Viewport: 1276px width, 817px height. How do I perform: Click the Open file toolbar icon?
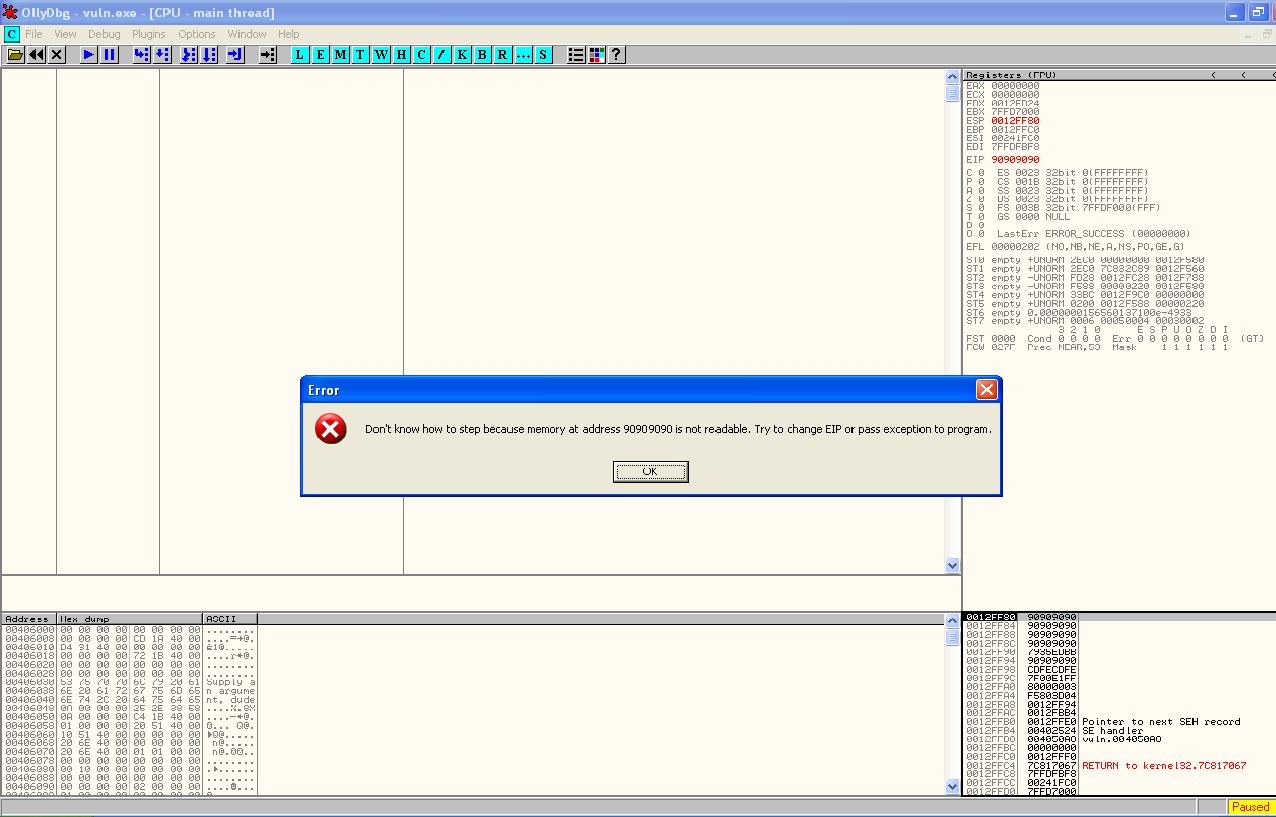[16, 55]
